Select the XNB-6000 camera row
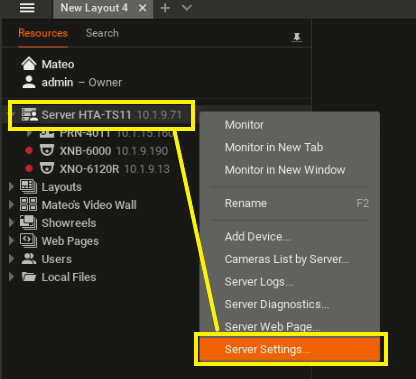 [113, 151]
